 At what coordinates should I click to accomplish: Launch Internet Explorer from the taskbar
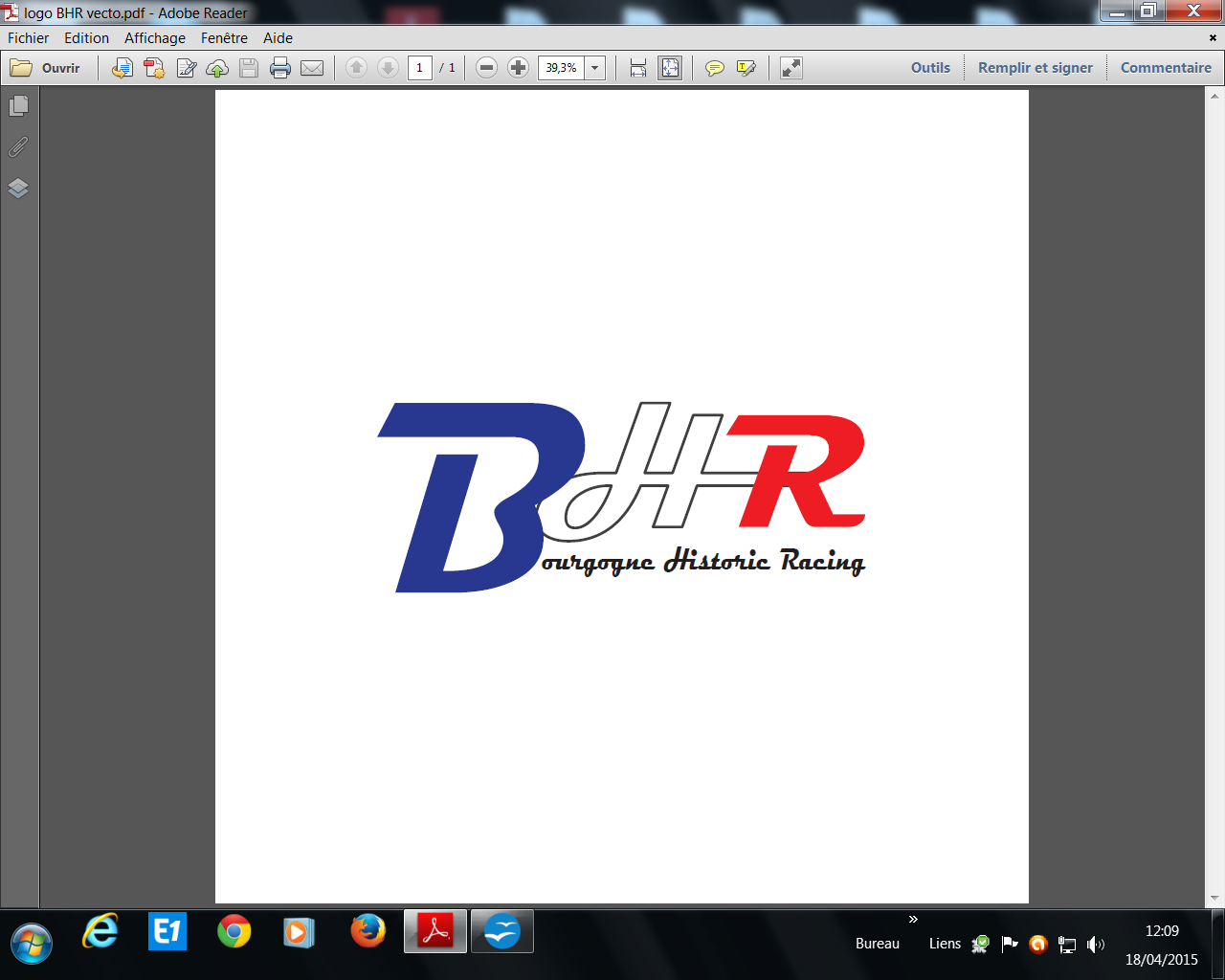click(100, 931)
